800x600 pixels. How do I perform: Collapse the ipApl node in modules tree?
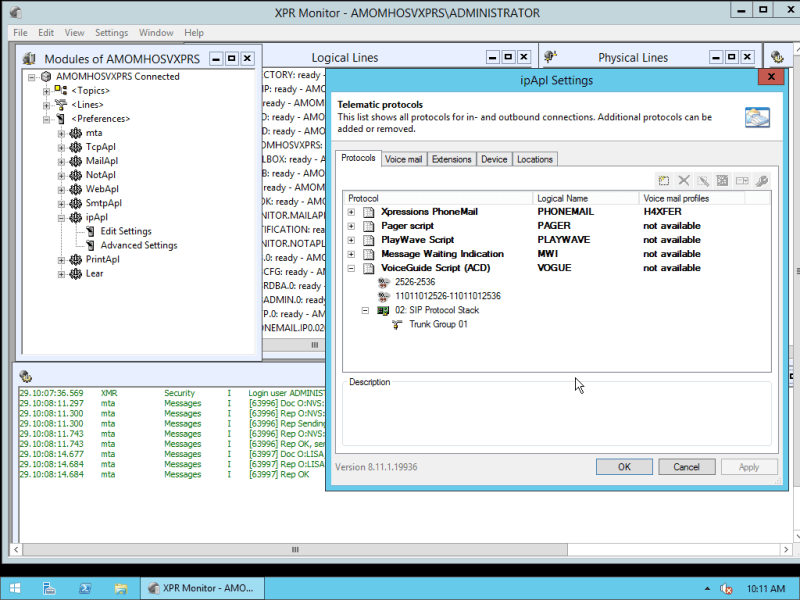point(61,217)
